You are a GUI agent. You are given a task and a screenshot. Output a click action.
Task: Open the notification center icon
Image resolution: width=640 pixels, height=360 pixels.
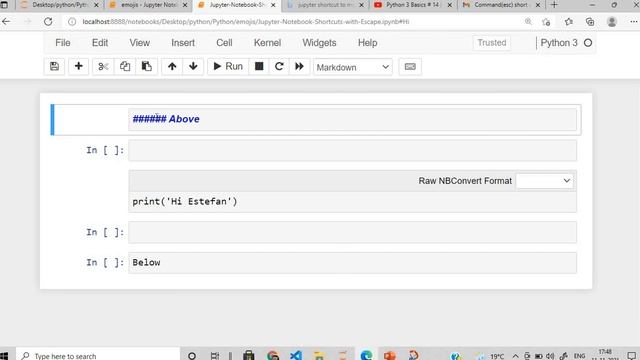[631, 356]
